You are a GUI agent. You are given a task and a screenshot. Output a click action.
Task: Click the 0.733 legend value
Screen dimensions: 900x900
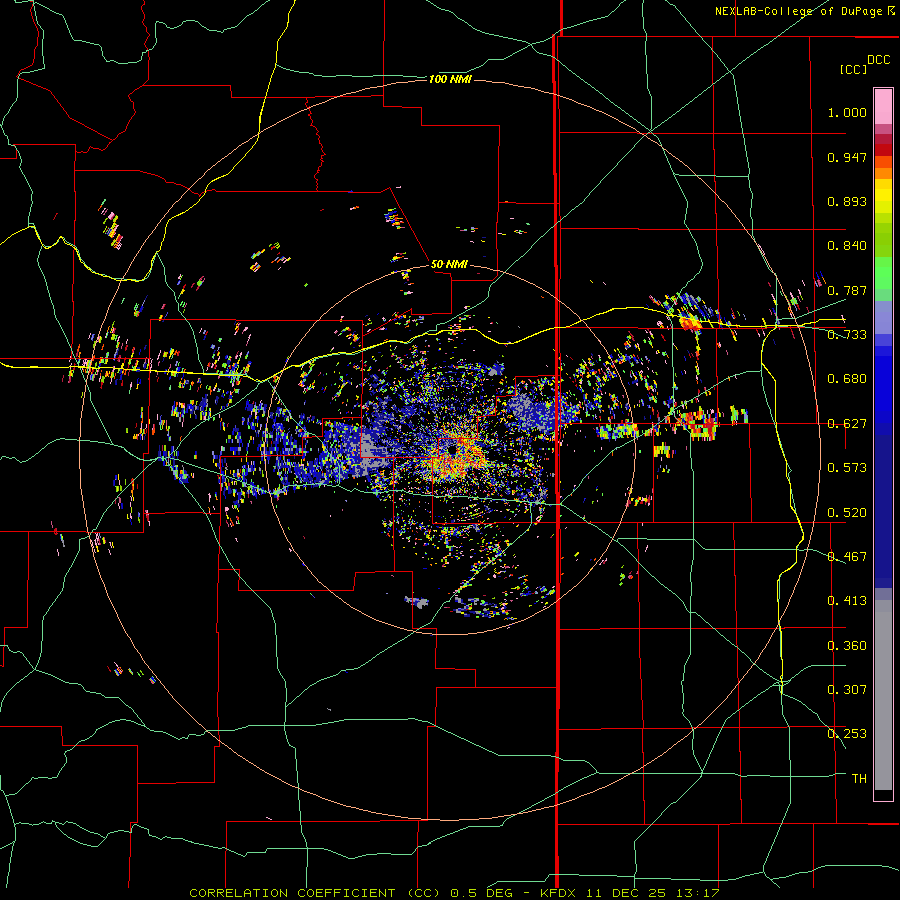(x=847, y=335)
